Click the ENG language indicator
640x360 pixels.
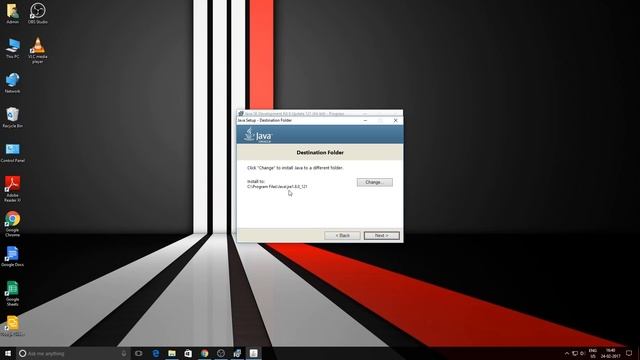[593, 353]
